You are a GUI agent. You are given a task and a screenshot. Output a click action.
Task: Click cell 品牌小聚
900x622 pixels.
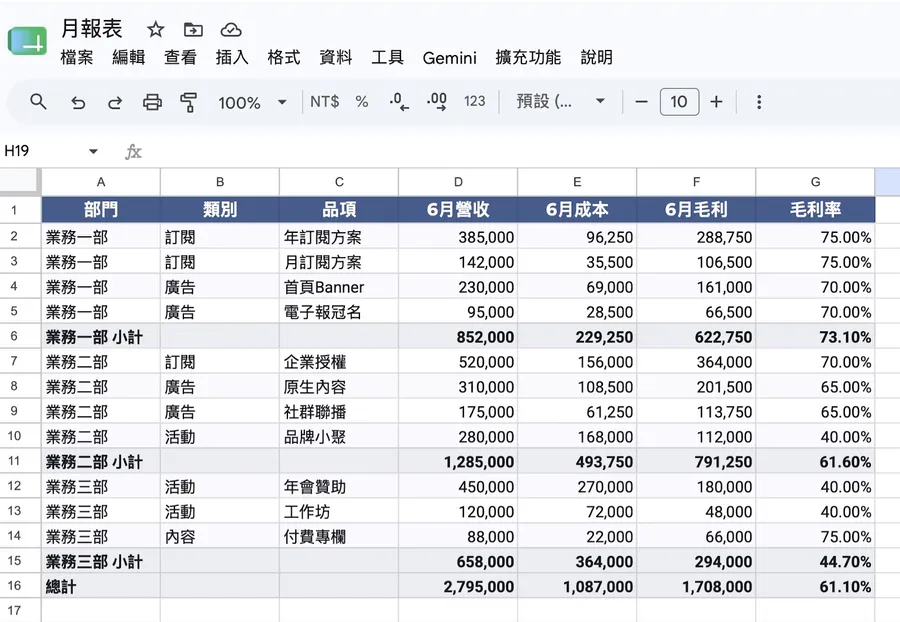point(339,437)
